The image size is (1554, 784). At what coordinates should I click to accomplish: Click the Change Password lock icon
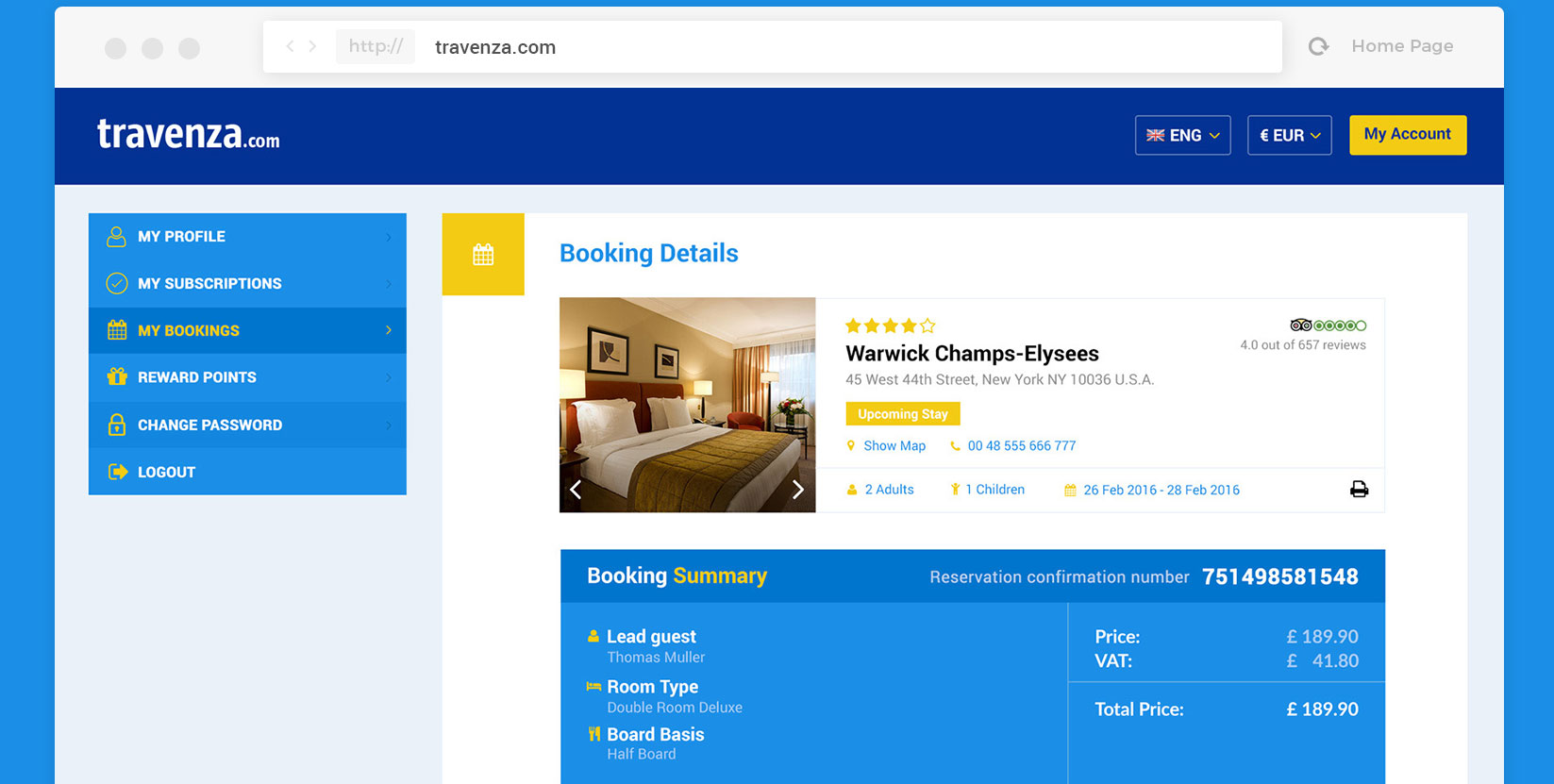tap(117, 425)
